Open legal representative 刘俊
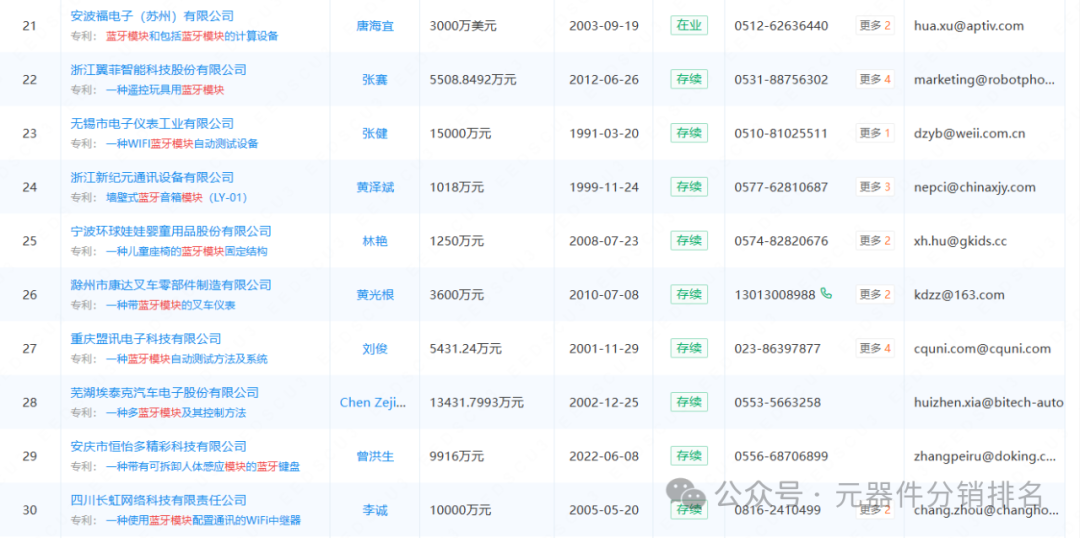 pyautogui.click(x=375, y=348)
